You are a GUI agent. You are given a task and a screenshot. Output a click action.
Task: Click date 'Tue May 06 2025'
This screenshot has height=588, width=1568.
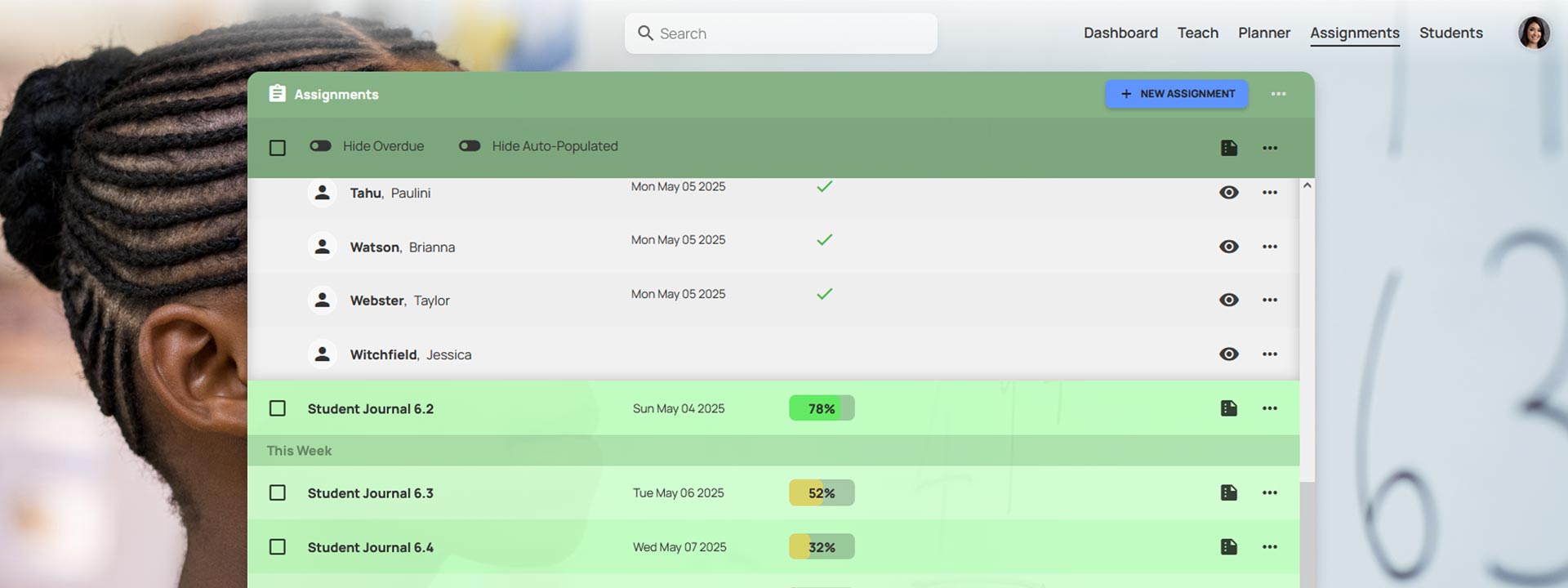point(679,493)
